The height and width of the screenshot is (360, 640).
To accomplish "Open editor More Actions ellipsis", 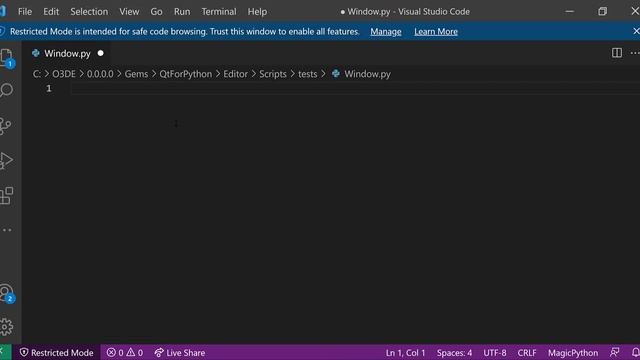I will coord(635,53).
